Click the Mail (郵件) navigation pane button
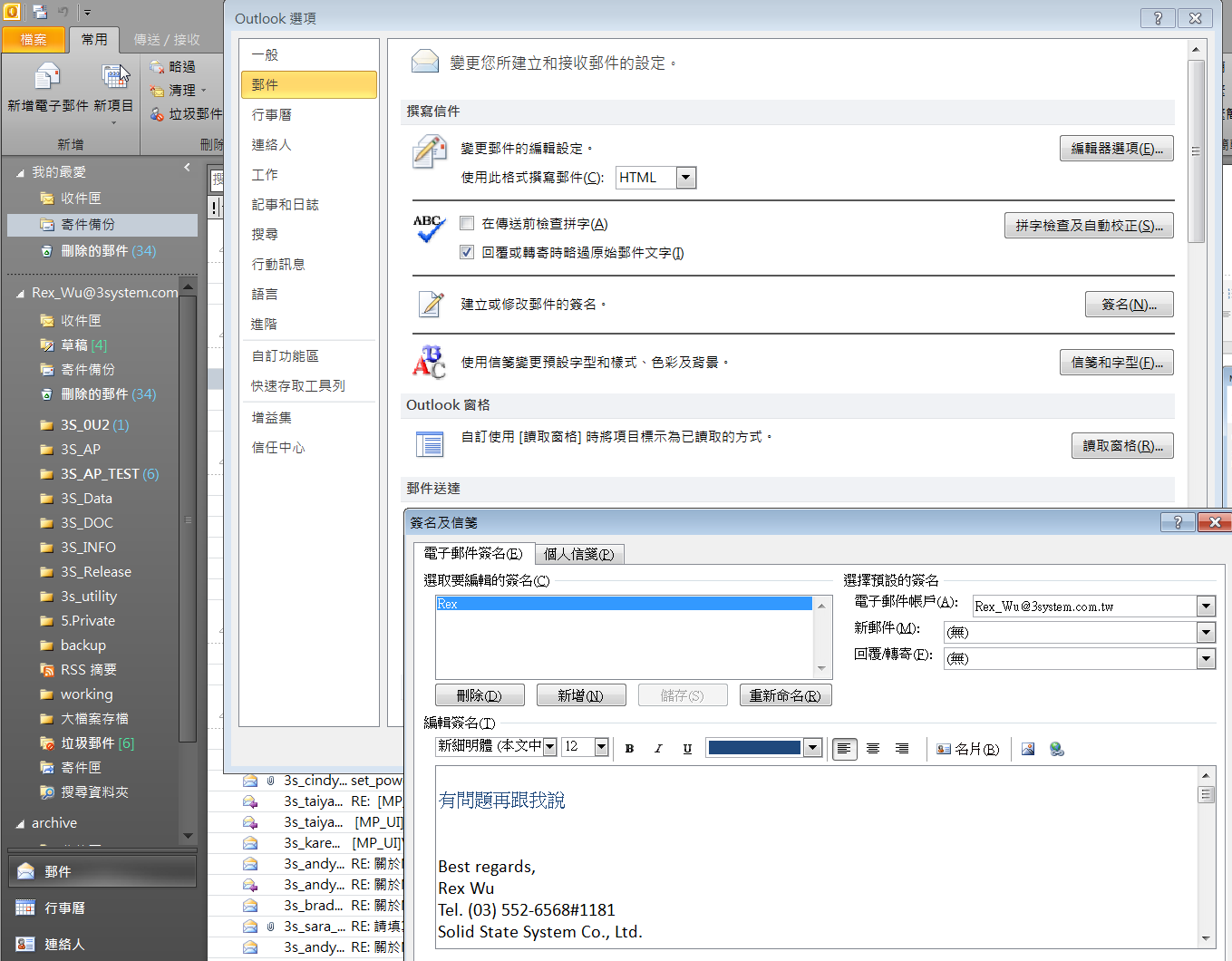The height and width of the screenshot is (961, 1232). tap(102, 871)
